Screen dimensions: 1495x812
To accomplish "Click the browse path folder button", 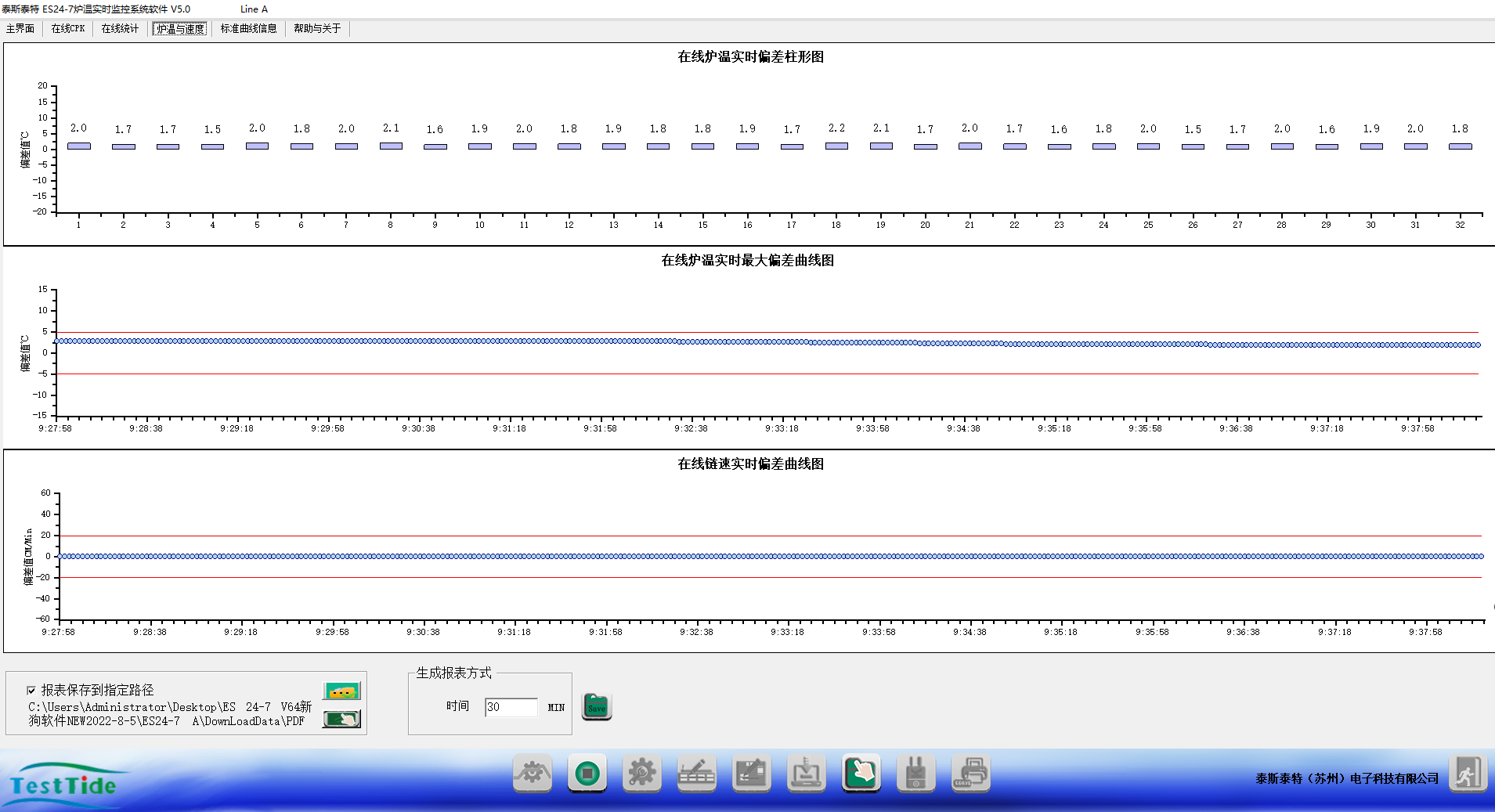I will [341, 691].
